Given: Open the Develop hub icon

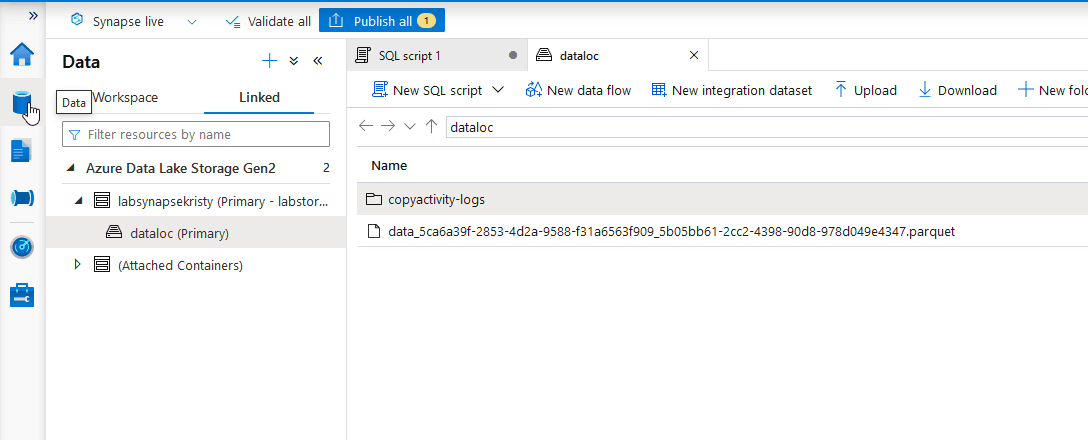Looking at the screenshot, I should click(x=22, y=151).
